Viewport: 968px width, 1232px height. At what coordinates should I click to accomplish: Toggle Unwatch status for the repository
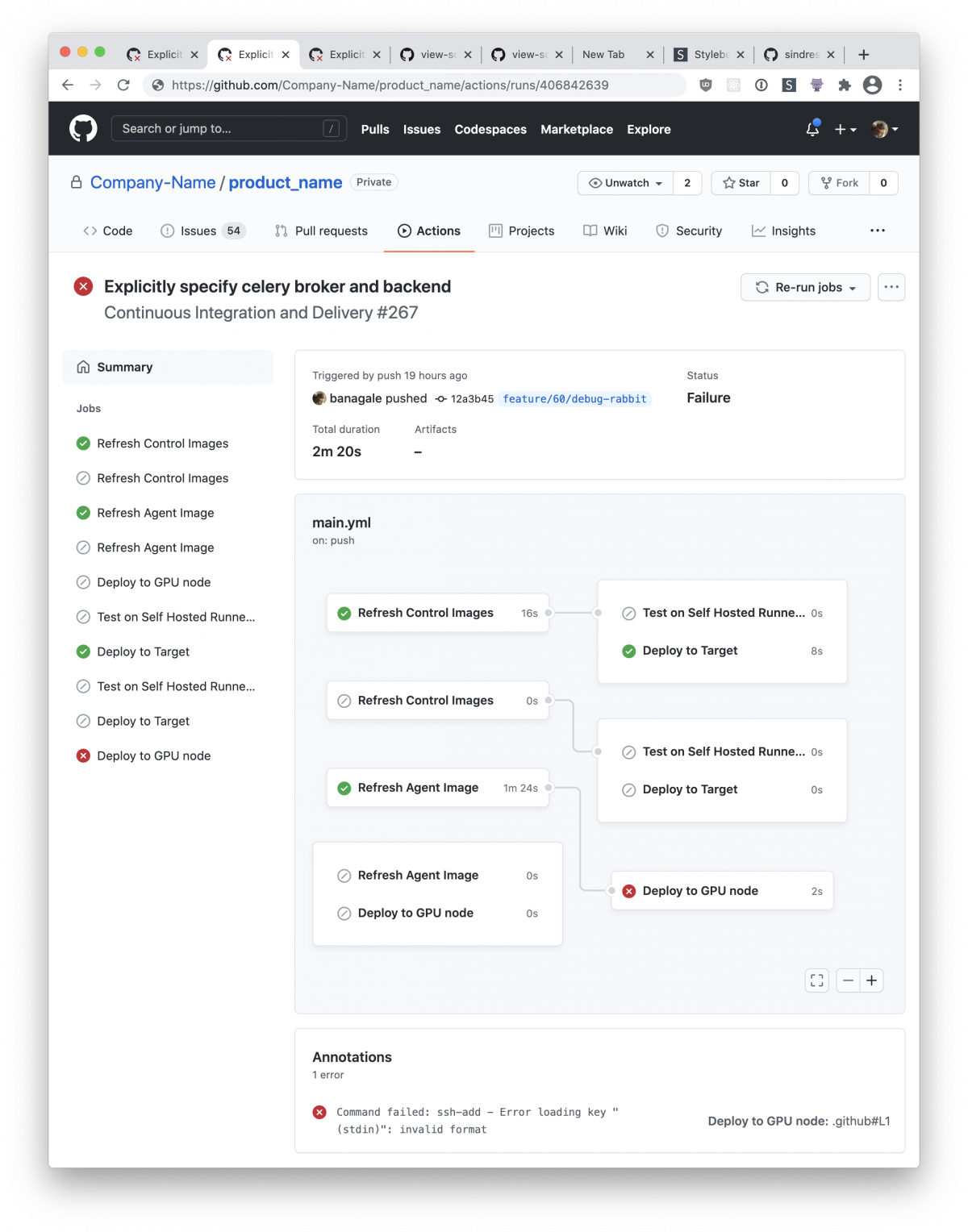(624, 183)
